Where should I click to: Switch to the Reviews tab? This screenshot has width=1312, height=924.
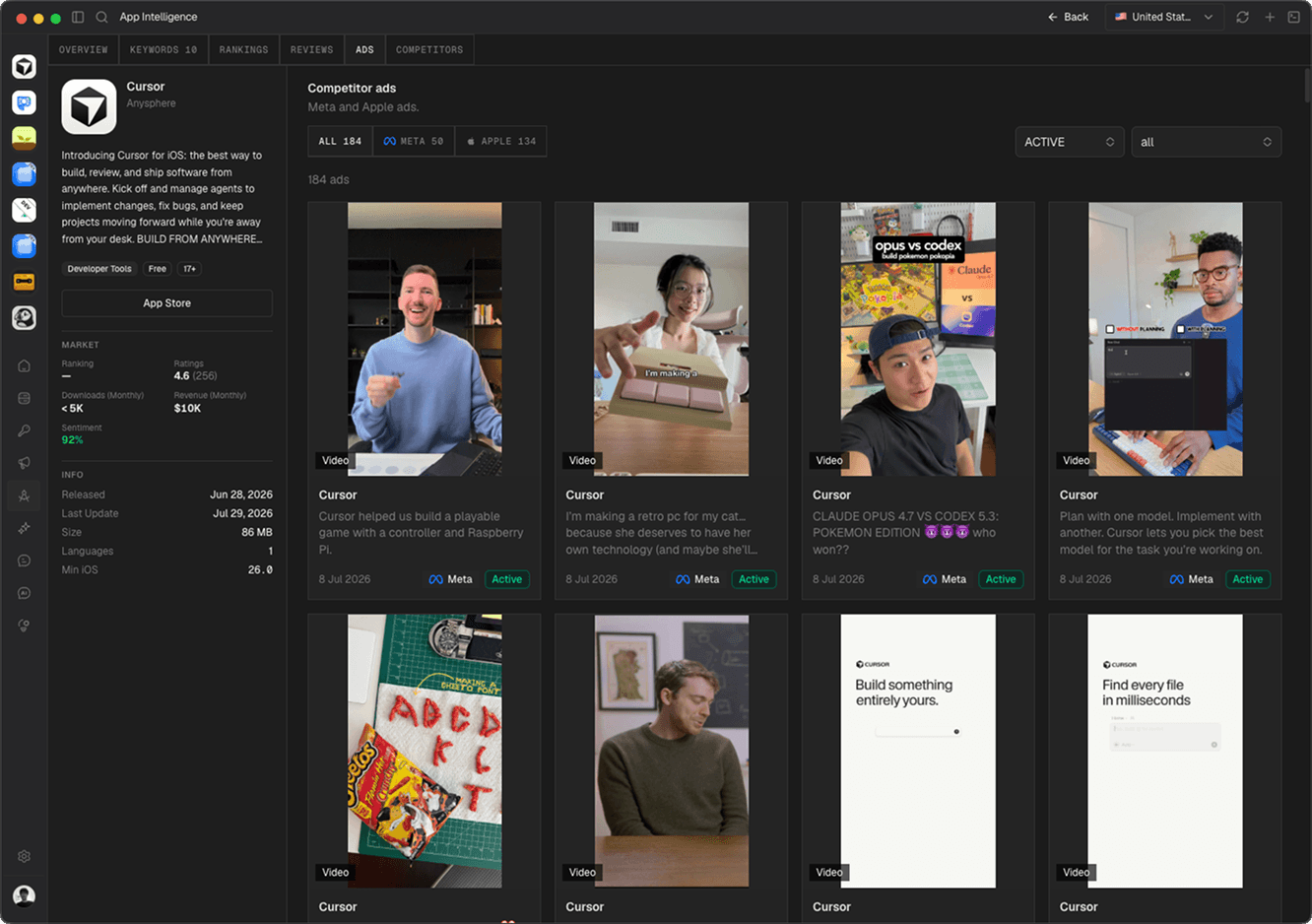pos(311,49)
